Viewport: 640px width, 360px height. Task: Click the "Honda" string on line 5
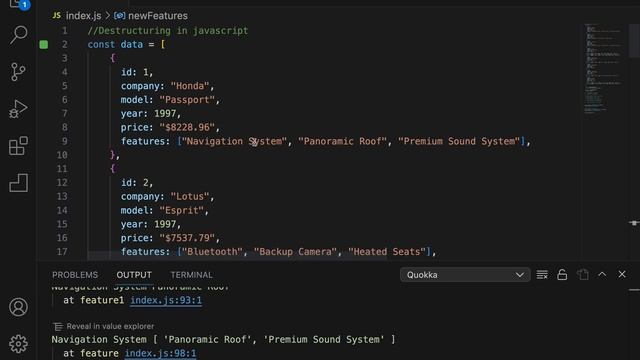coord(190,86)
